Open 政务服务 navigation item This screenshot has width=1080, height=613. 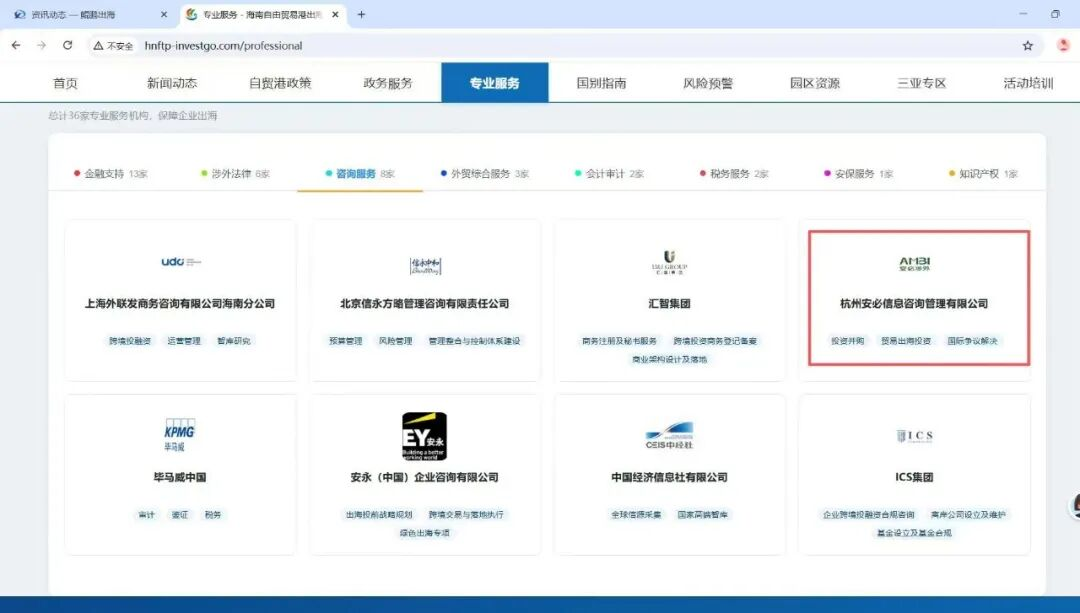tap(388, 83)
